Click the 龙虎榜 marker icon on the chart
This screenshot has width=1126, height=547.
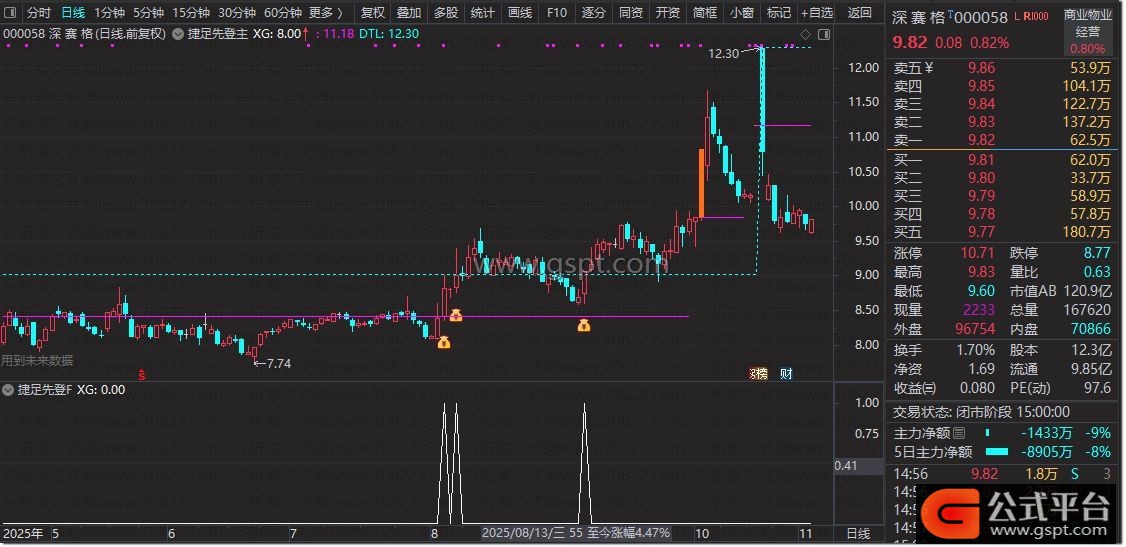pyautogui.click(x=759, y=374)
